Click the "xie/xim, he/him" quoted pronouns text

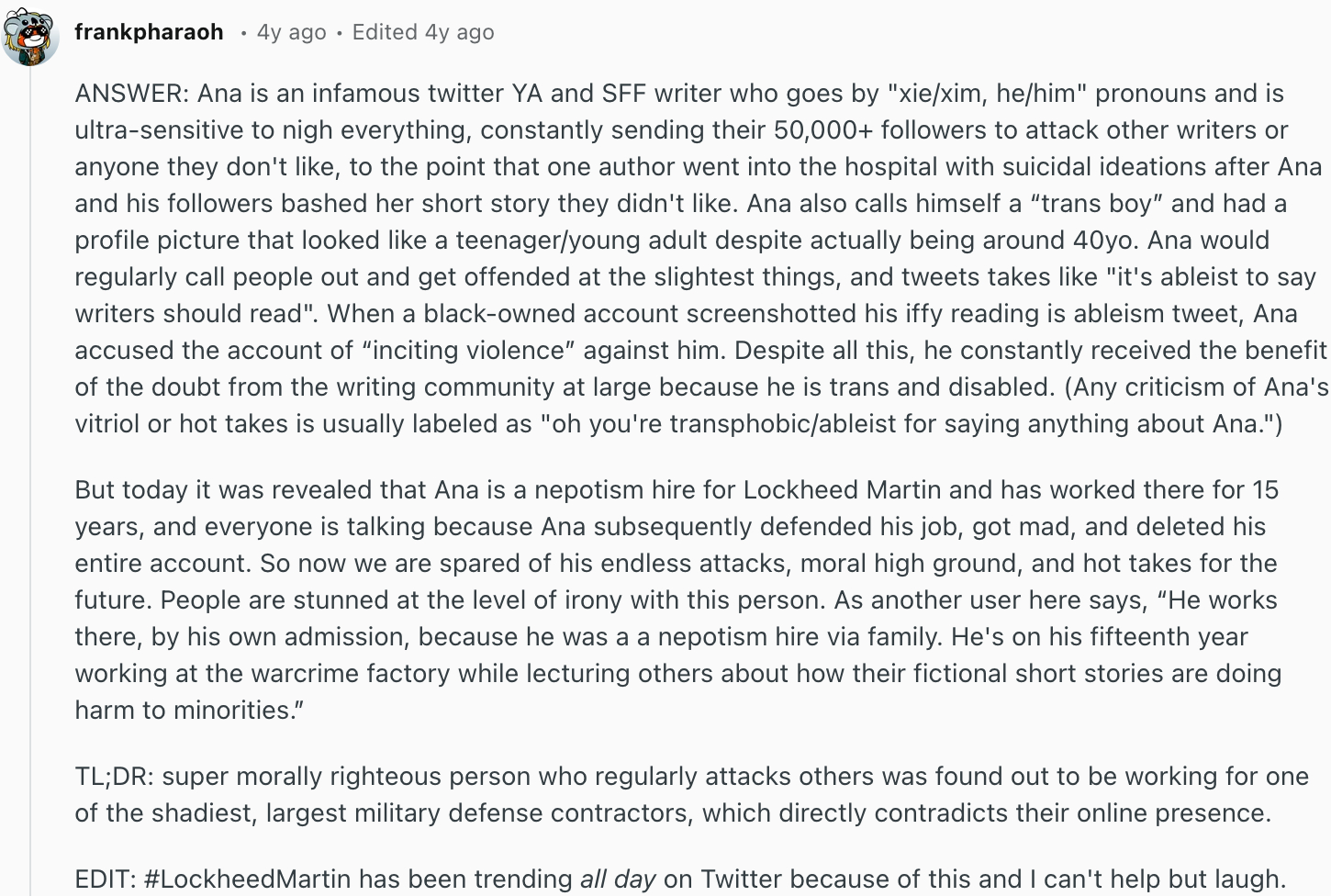987,94
